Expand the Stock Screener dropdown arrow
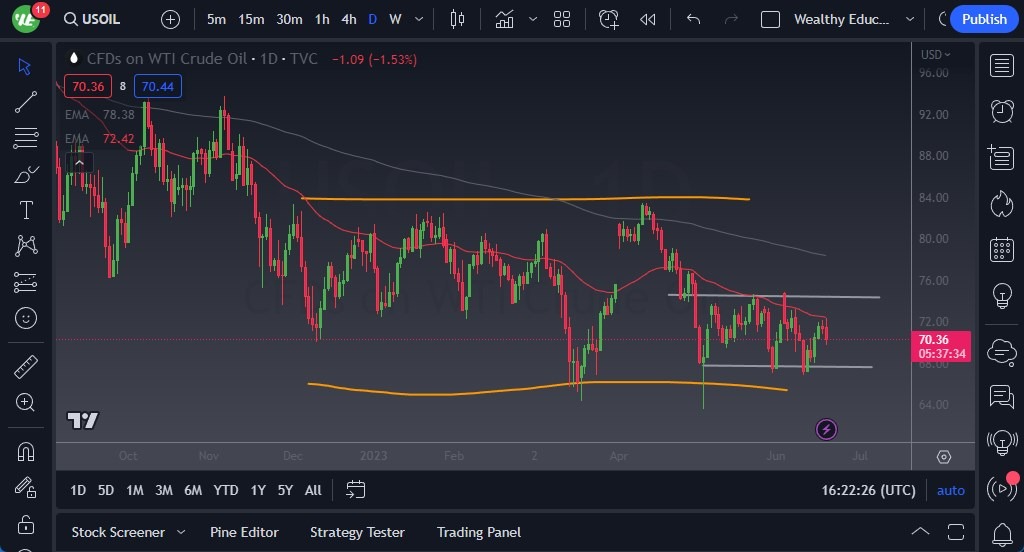This screenshot has height=552, width=1024. click(181, 532)
